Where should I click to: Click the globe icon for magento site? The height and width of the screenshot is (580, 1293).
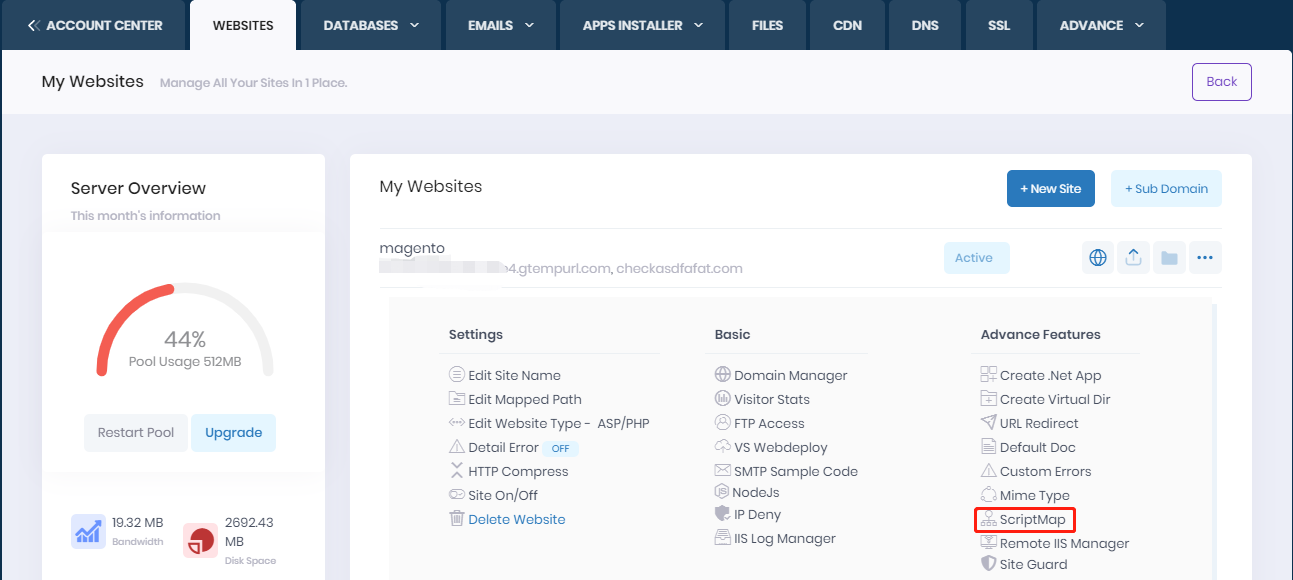[1098, 258]
